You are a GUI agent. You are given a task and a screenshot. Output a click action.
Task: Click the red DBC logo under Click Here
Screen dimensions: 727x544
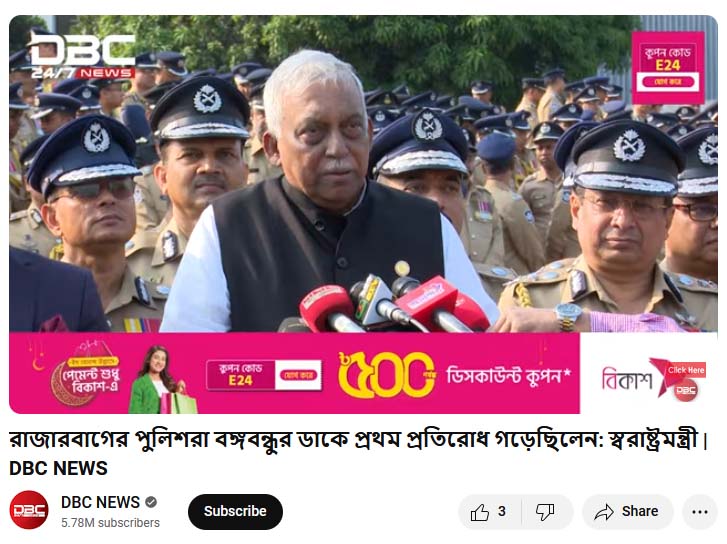click(x=686, y=390)
